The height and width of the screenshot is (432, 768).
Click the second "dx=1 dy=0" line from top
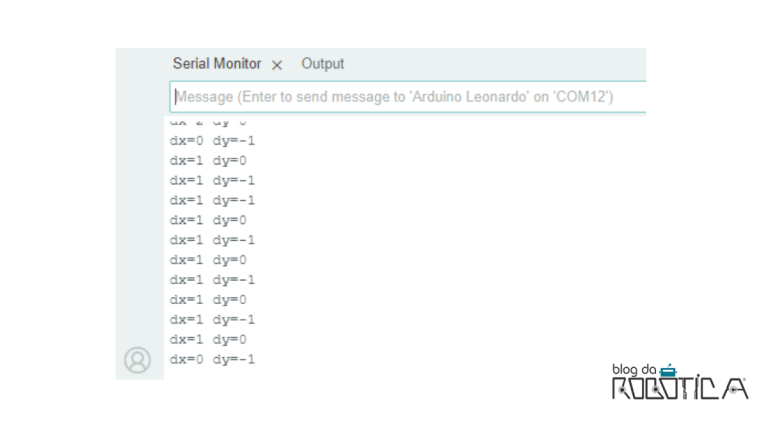[208, 220]
